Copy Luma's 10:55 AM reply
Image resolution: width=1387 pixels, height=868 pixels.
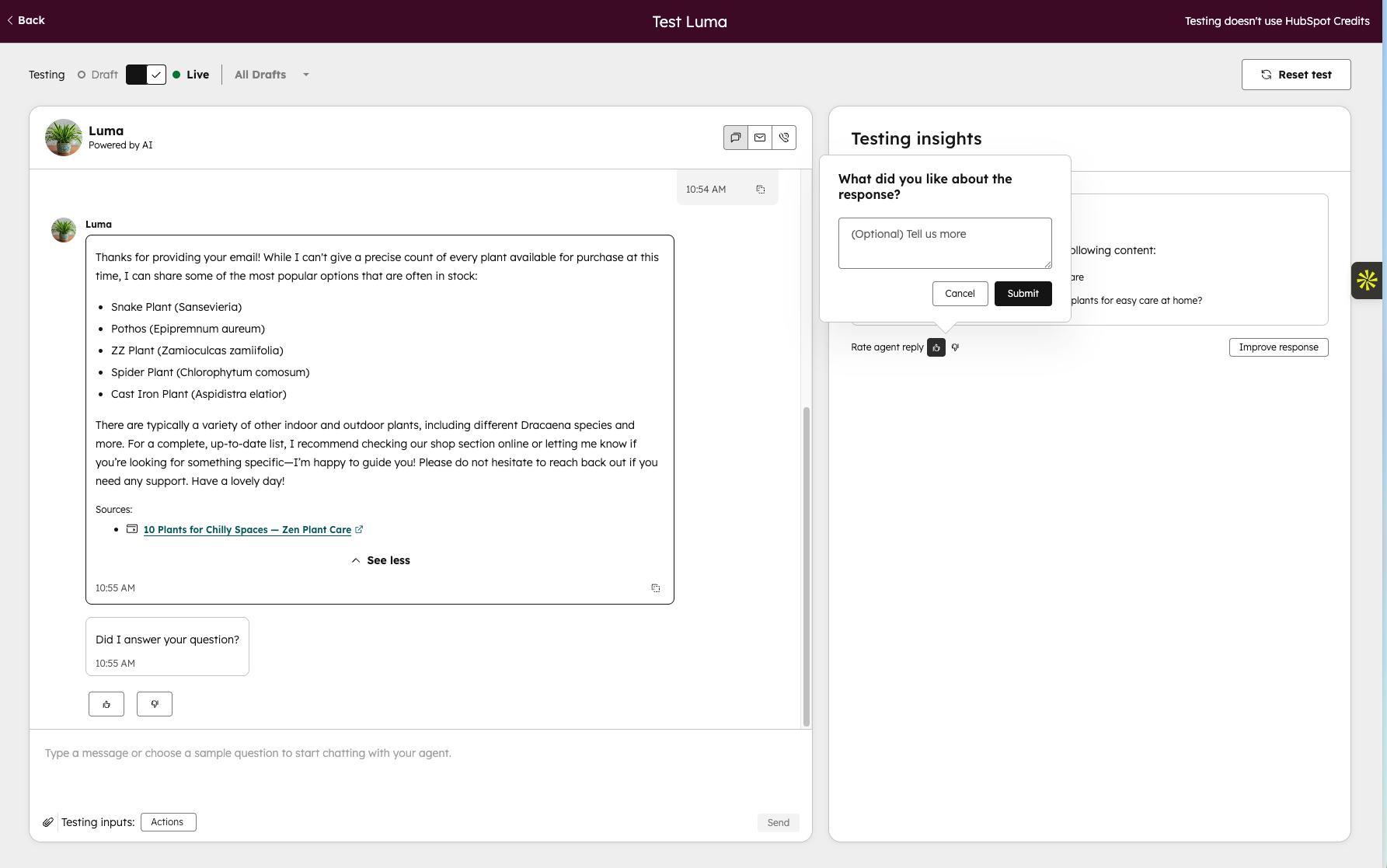pyautogui.click(x=656, y=588)
